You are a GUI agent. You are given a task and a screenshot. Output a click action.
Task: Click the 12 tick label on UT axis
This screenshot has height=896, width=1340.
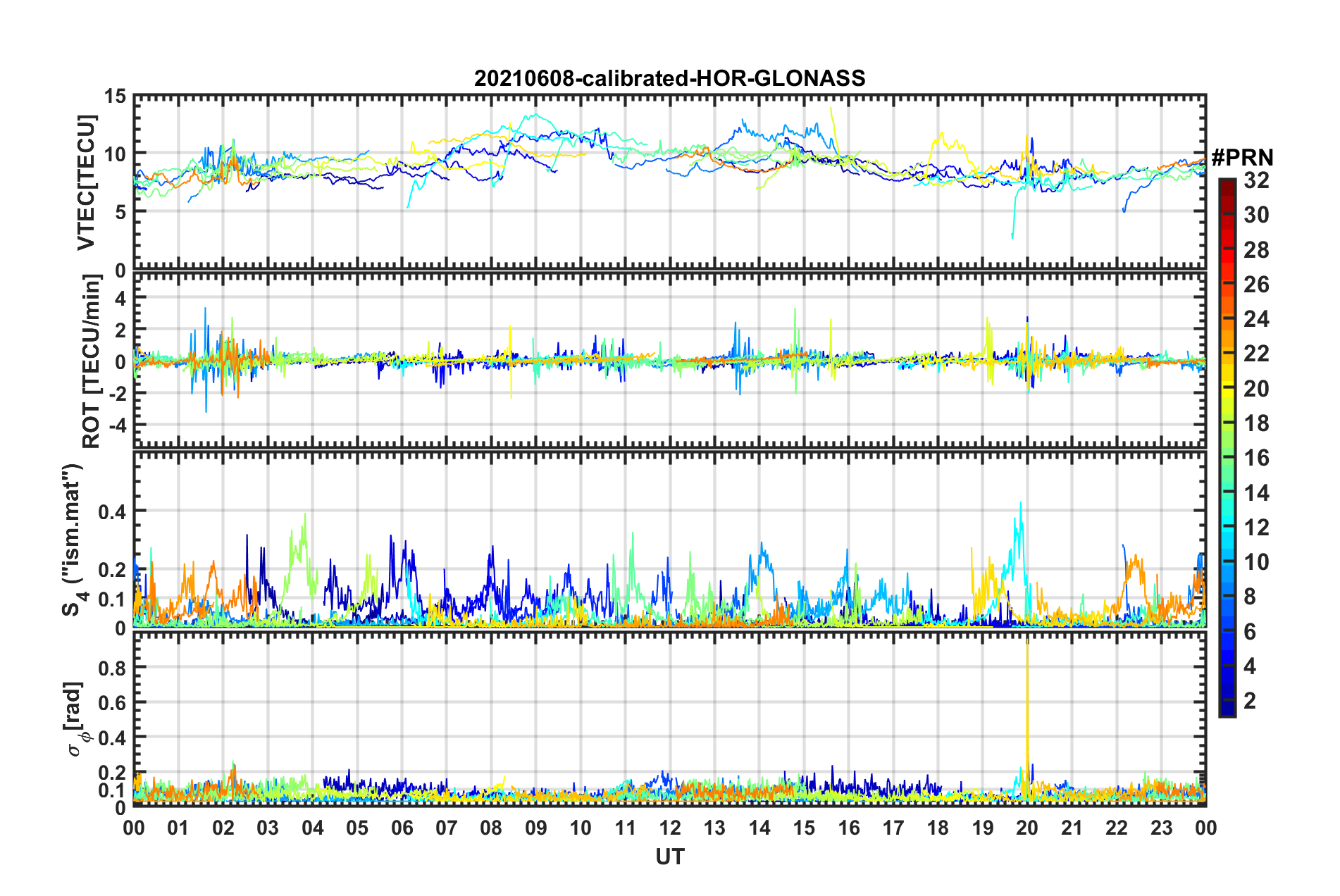(669, 828)
